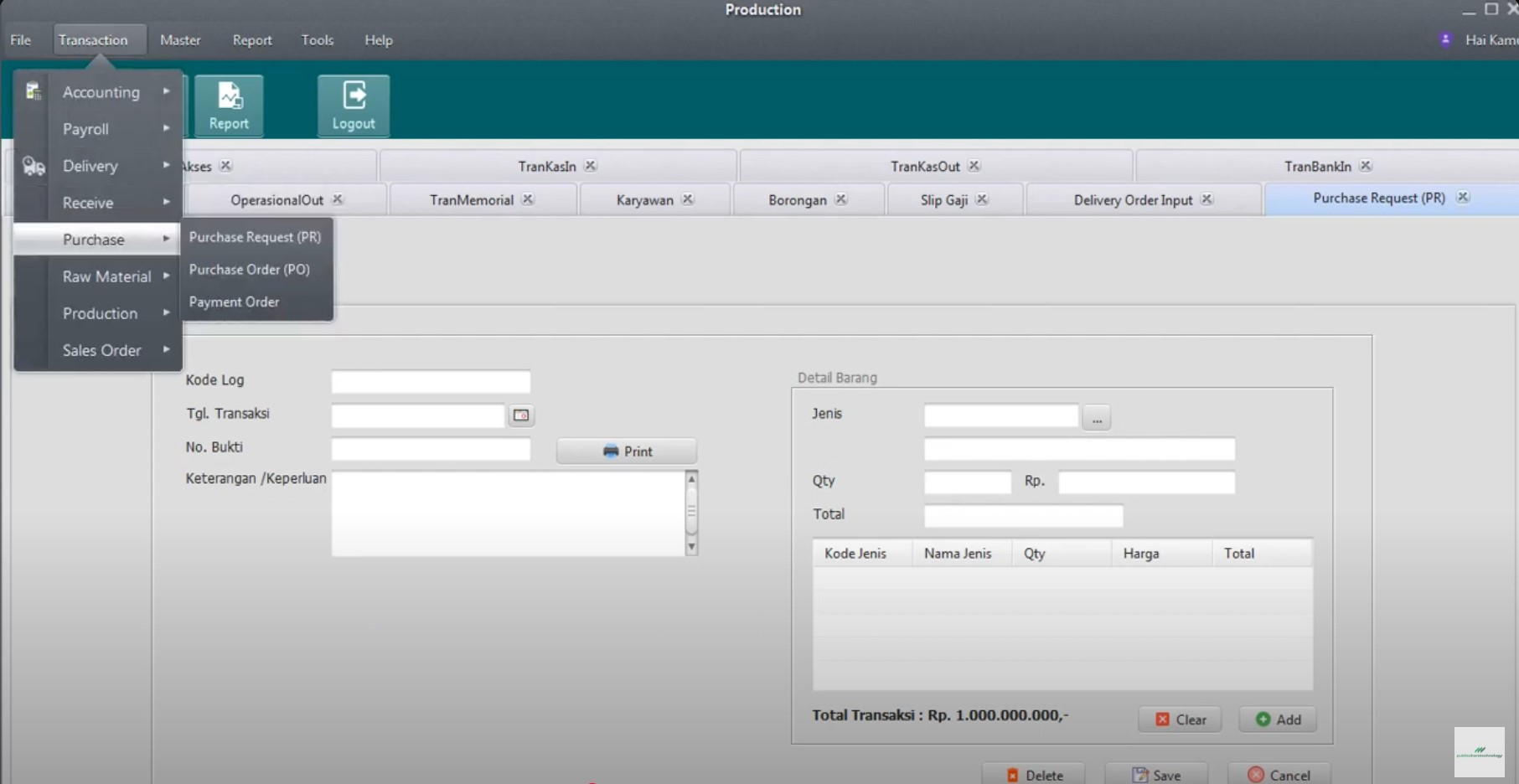Focus the Rp. price input field
This screenshot has height=784, width=1519.
[x=1146, y=482]
